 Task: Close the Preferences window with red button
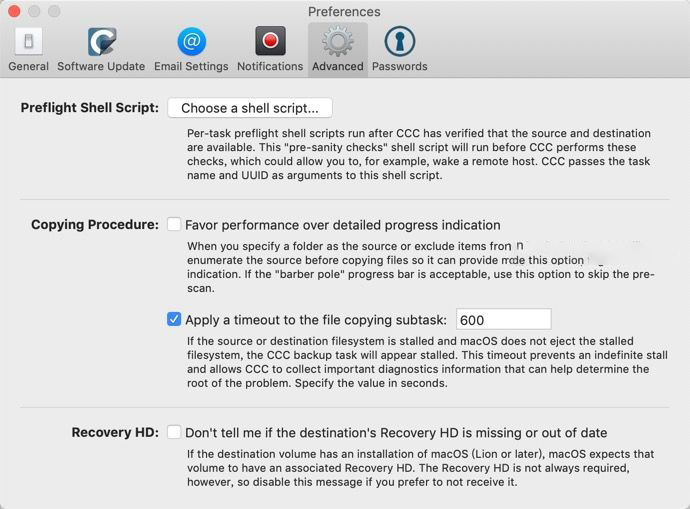(x=14, y=11)
